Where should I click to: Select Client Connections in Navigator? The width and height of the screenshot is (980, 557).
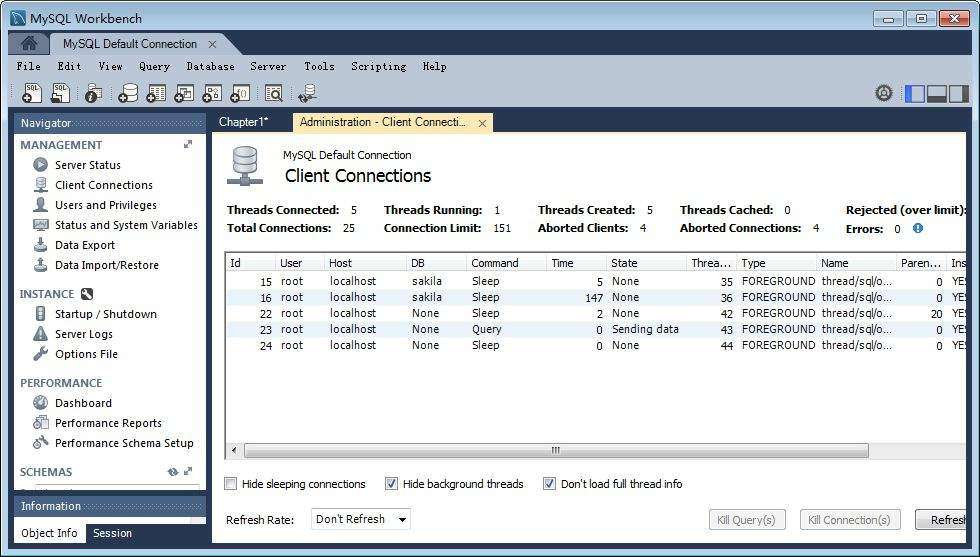(104, 185)
